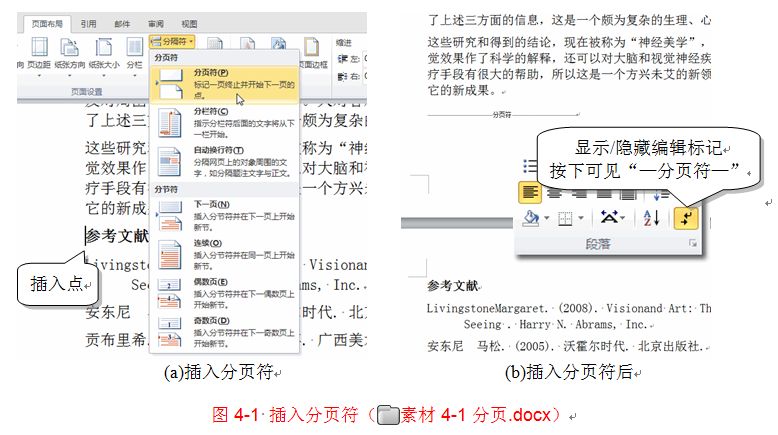Screen dimensions: 778x435
Task: Click the caption (a)插入分页符
Action: click(x=219, y=372)
